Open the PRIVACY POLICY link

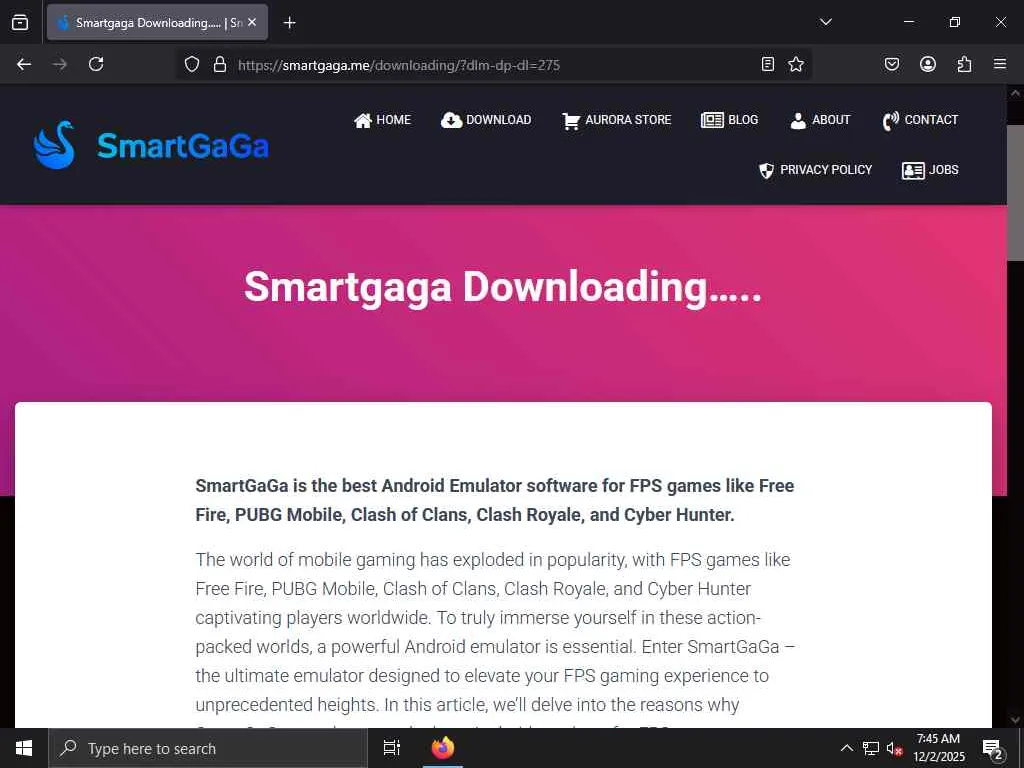pos(815,170)
